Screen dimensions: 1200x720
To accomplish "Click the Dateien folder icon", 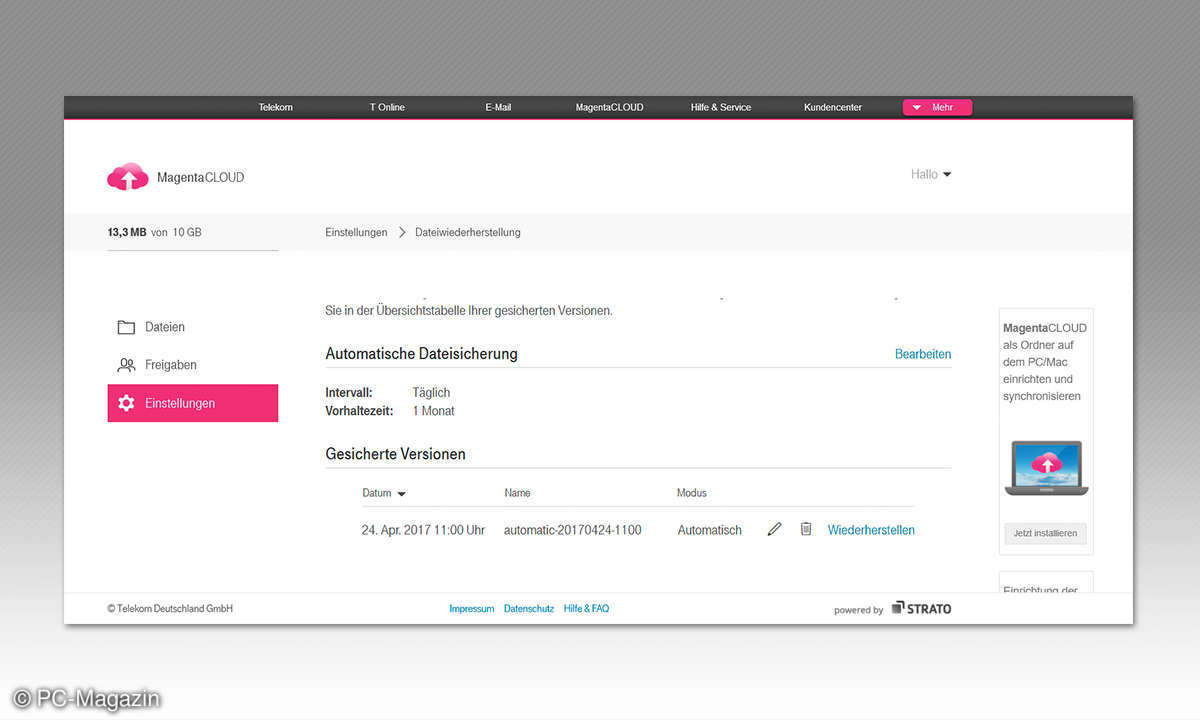I will [x=126, y=327].
